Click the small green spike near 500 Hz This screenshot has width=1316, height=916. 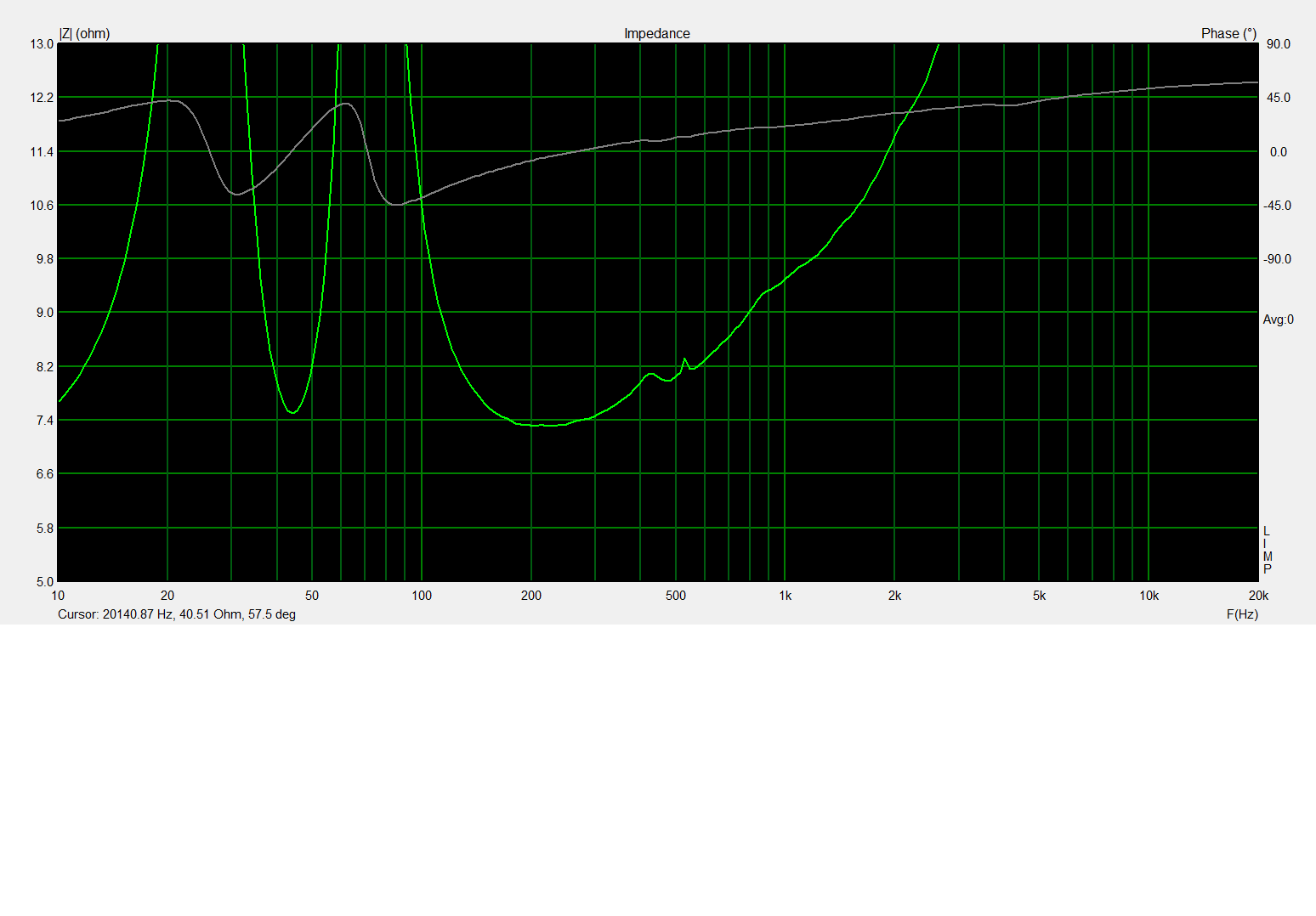coord(684,359)
